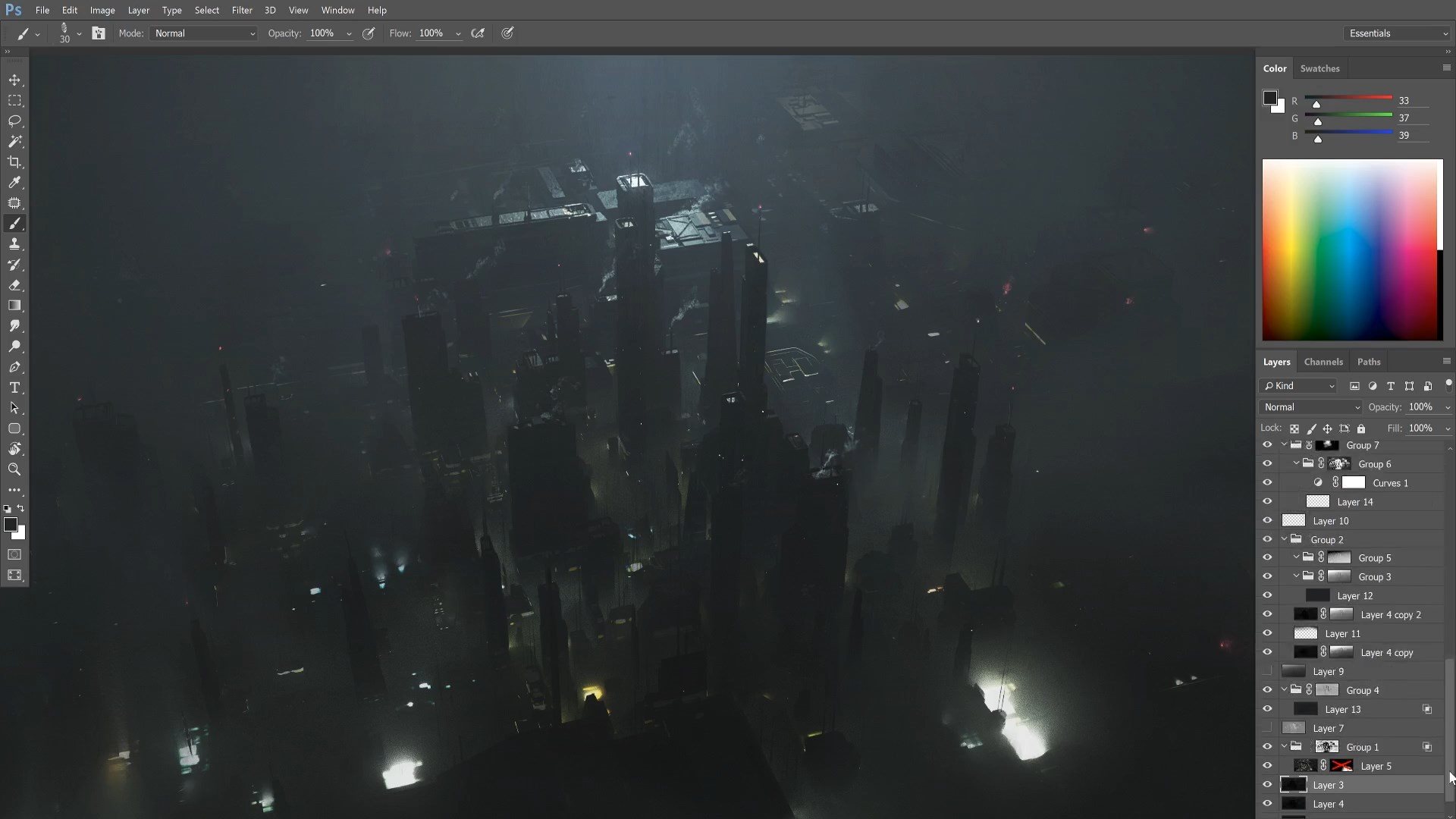Select the Eyedropper tool
The height and width of the screenshot is (819, 1456).
[x=14, y=183]
